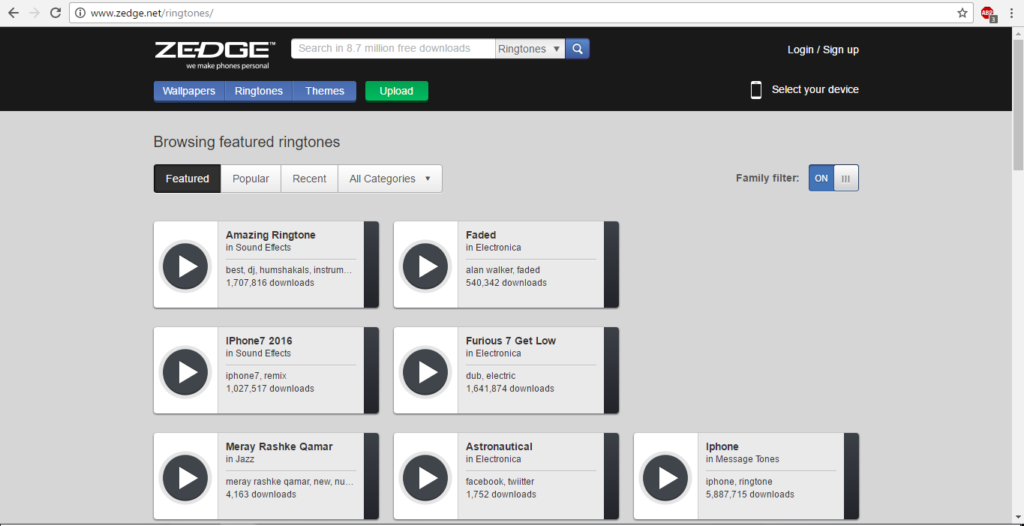Open the IPhone7 2016 title link
This screenshot has width=1024, height=526.
[x=259, y=340]
